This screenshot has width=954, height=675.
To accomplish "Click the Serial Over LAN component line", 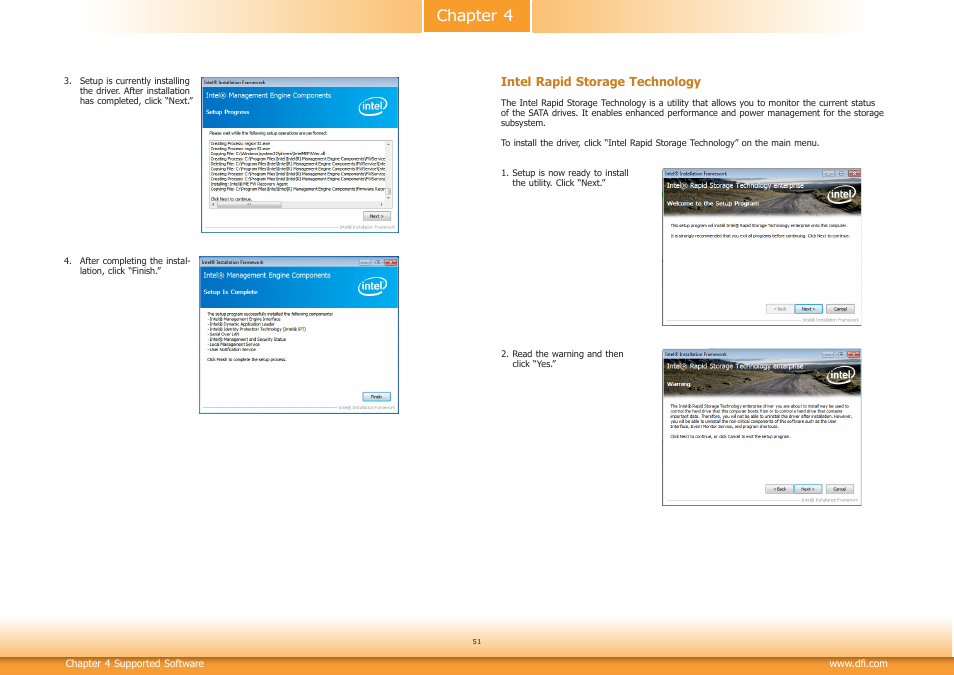I will (x=223, y=334).
